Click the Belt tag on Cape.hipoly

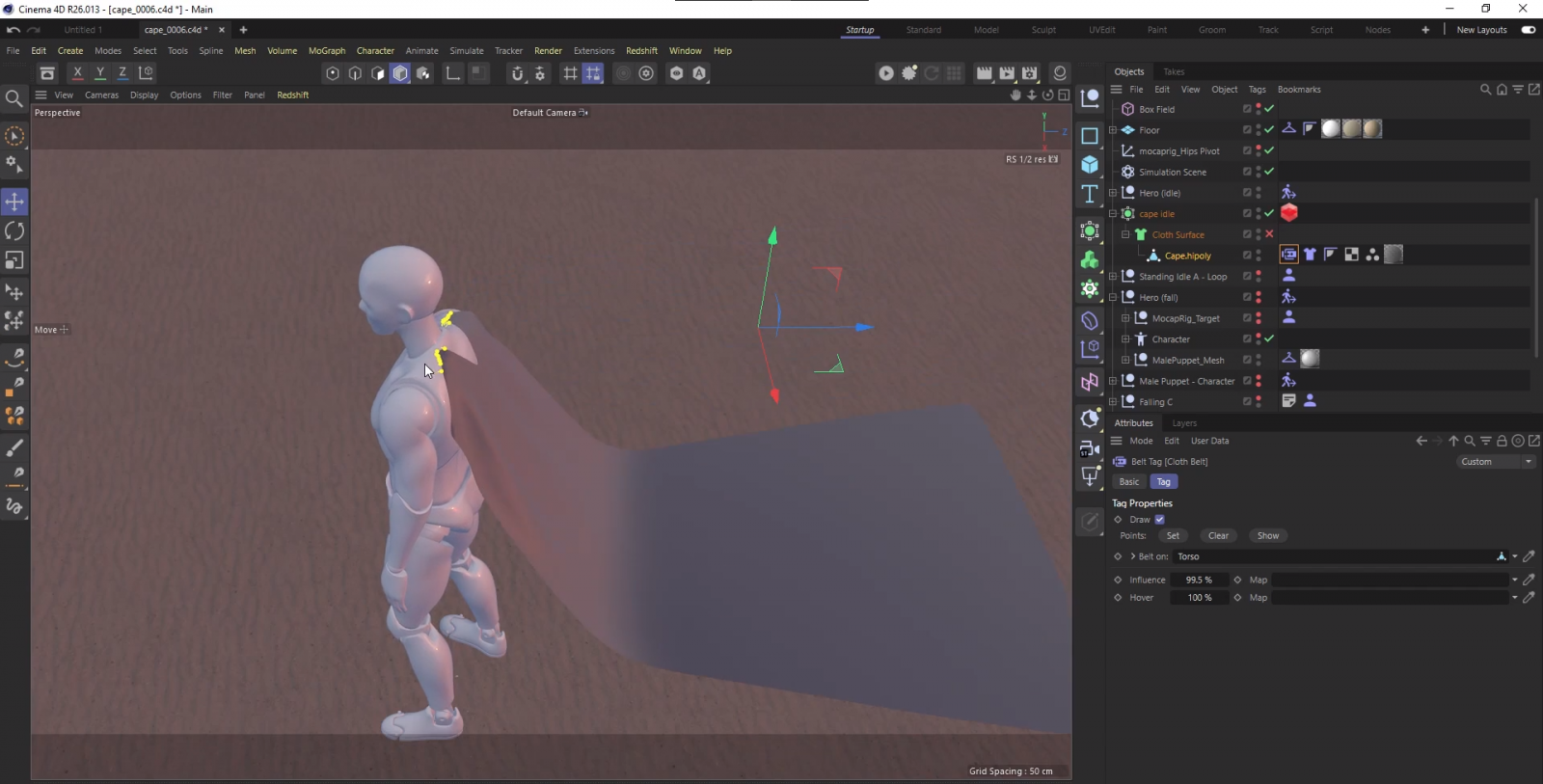point(1288,255)
